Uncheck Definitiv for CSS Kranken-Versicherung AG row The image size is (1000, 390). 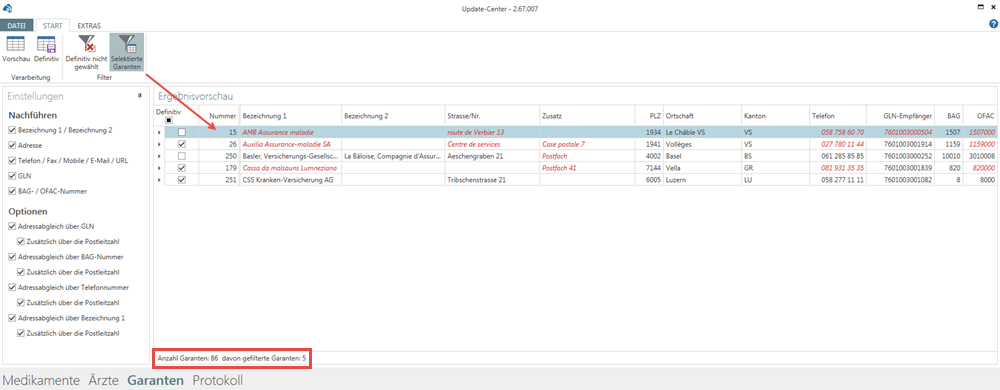click(x=182, y=180)
